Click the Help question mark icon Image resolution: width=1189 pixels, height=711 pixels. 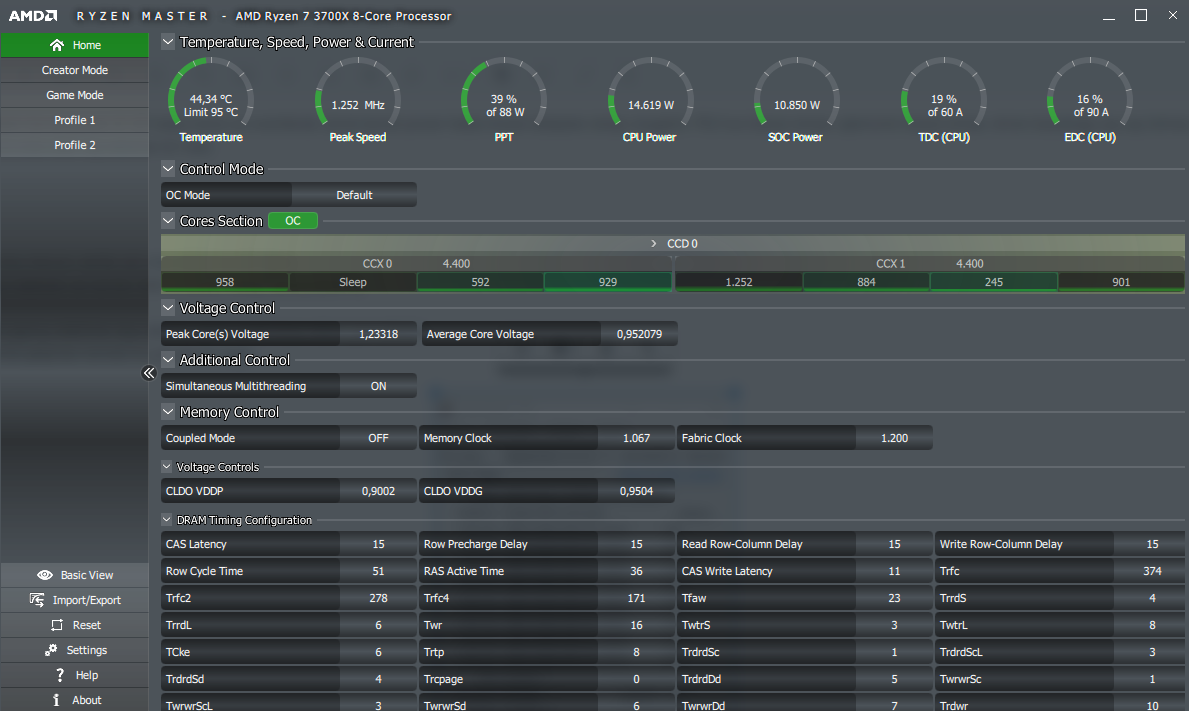[60, 675]
